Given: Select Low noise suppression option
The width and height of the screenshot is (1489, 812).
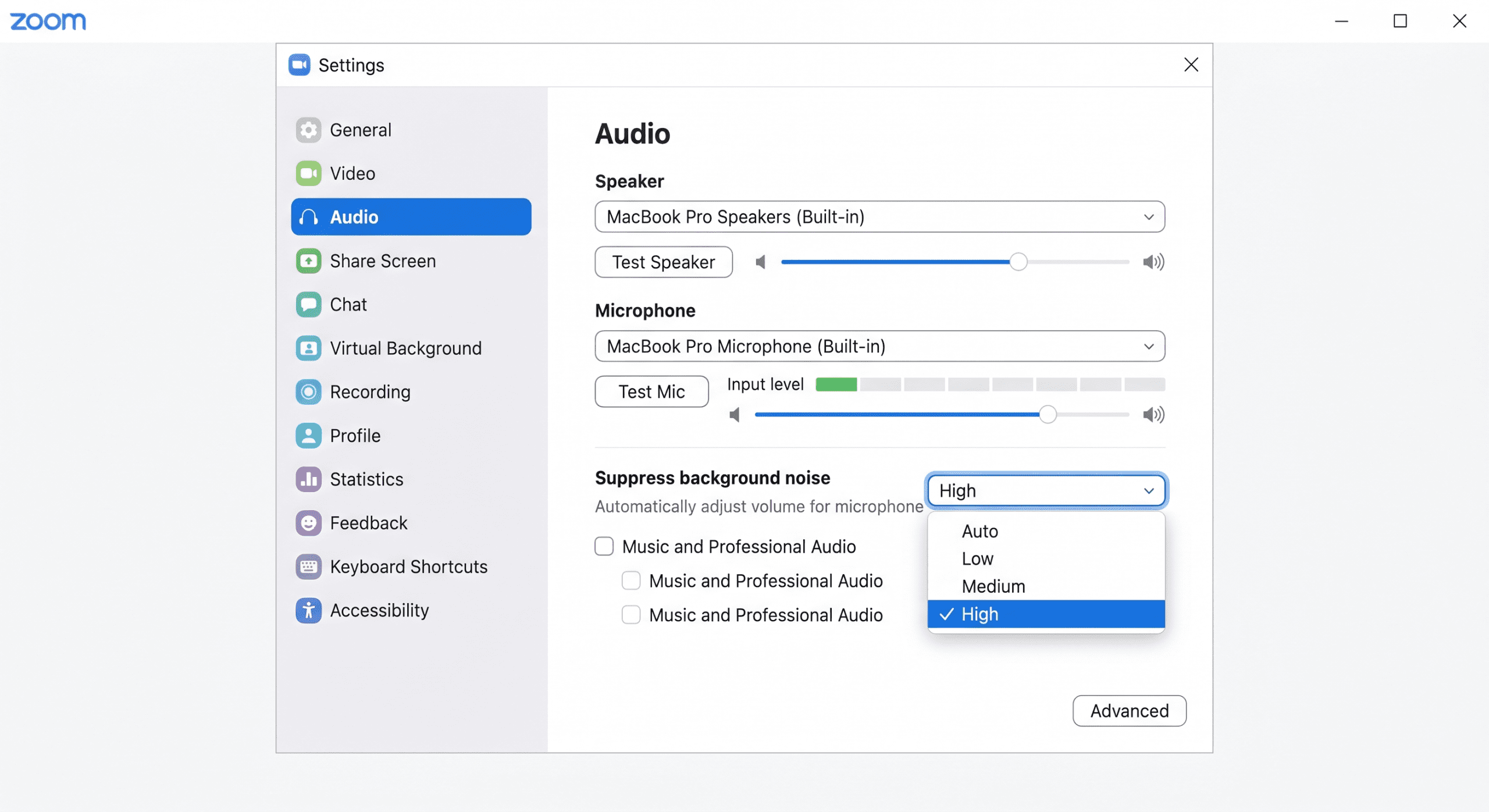Looking at the screenshot, I should point(1046,558).
